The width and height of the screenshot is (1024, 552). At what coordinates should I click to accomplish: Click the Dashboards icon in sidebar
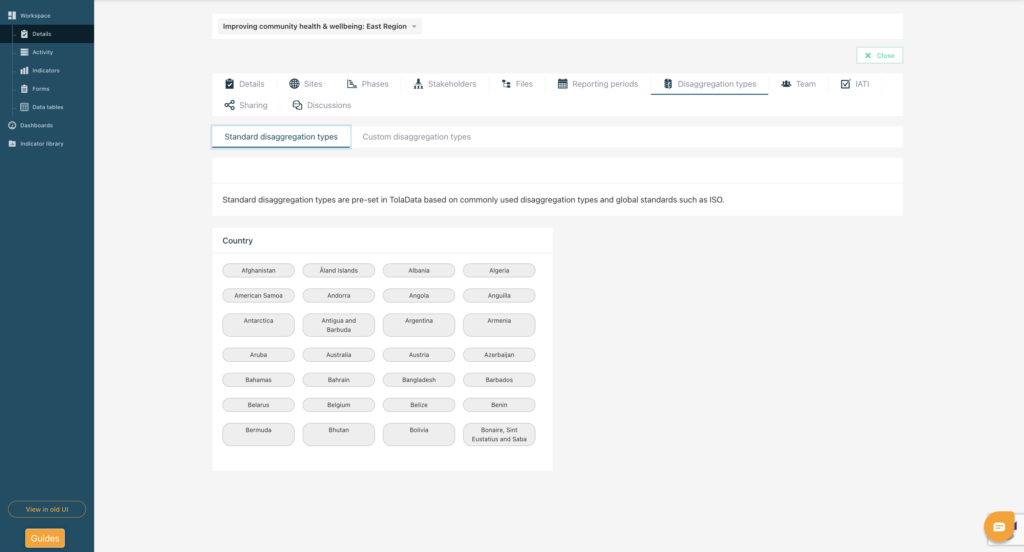(12, 125)
